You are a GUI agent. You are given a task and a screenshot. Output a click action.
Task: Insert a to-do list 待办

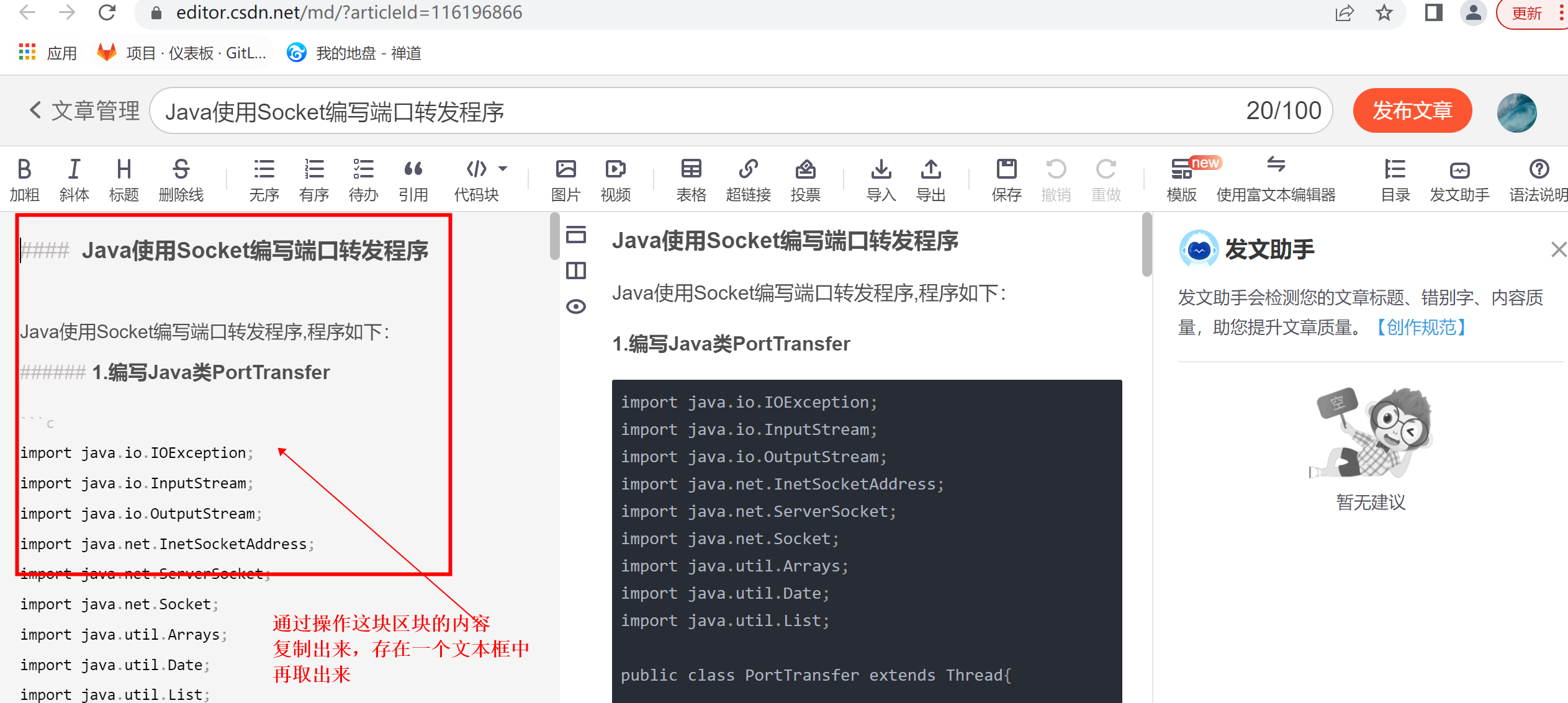[x=363, y=180]
